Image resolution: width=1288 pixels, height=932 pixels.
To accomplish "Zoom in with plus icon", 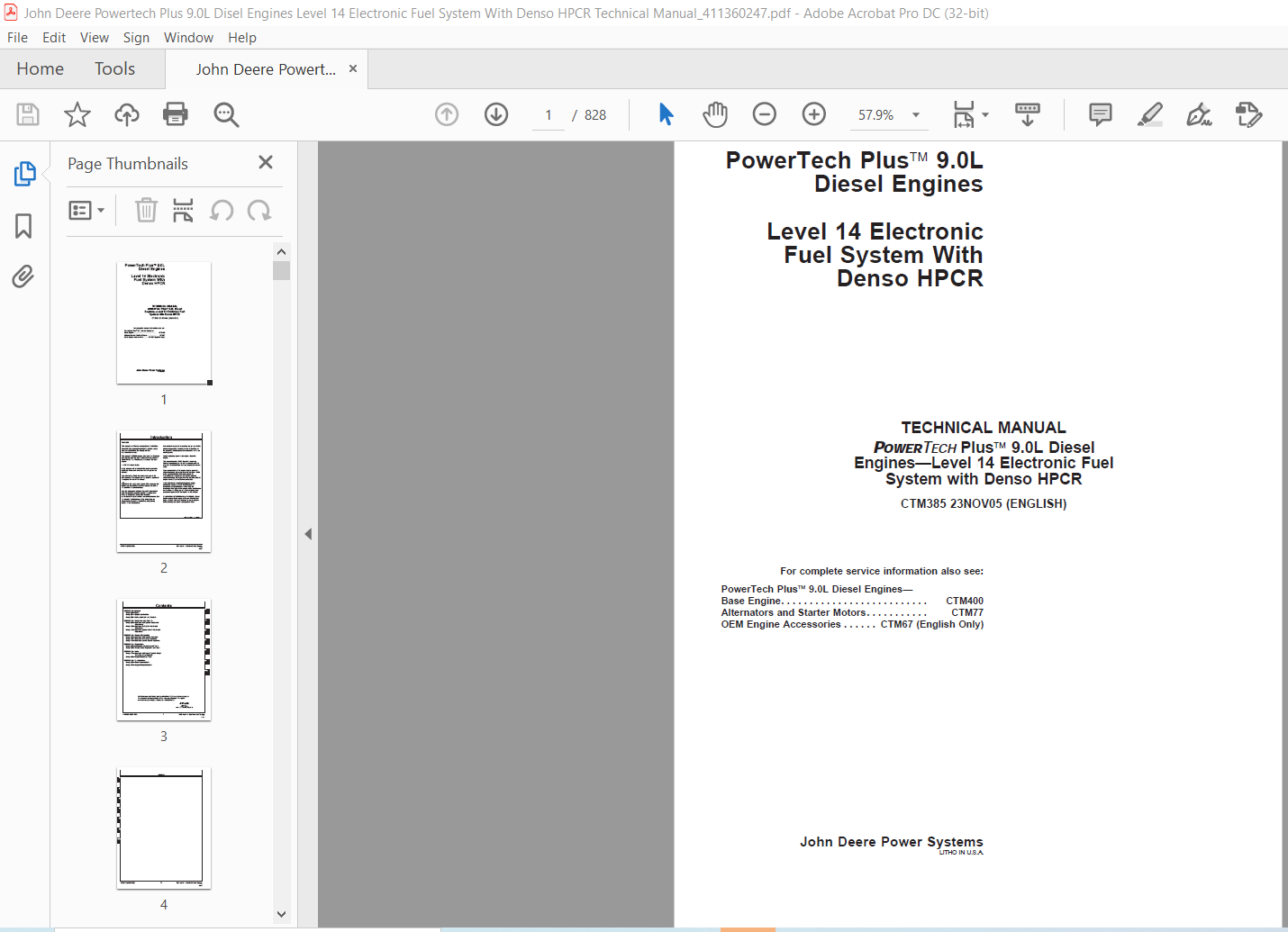I will tap(814, 114).
